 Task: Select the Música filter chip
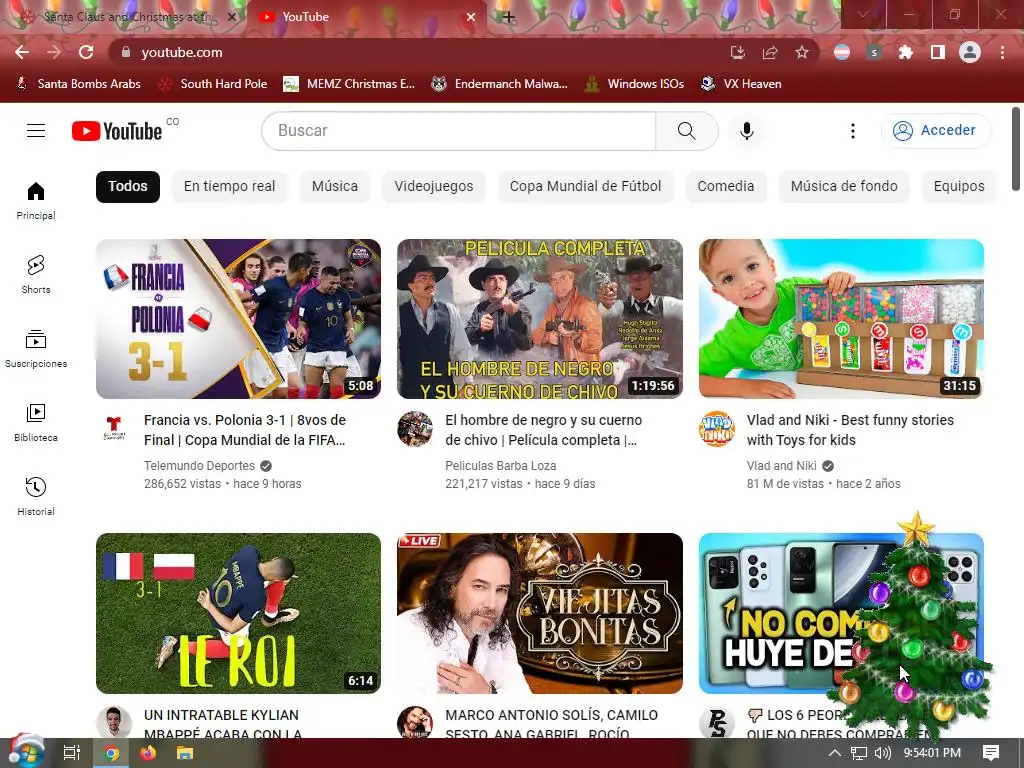(334, 186)
